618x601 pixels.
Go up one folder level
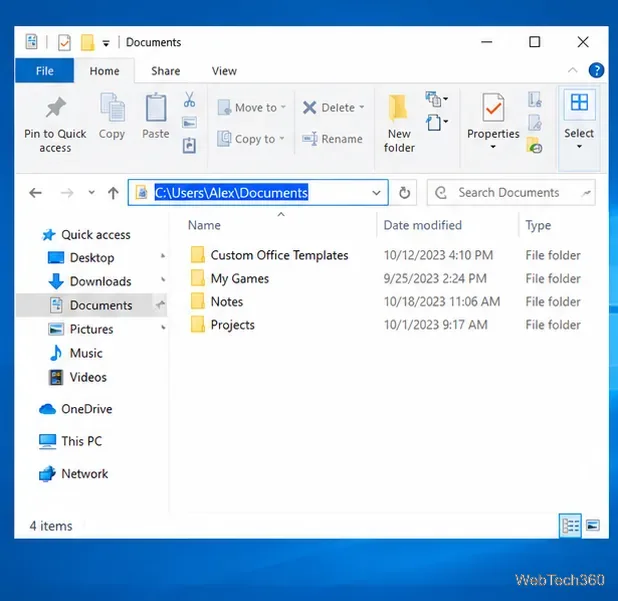(113, 193)
